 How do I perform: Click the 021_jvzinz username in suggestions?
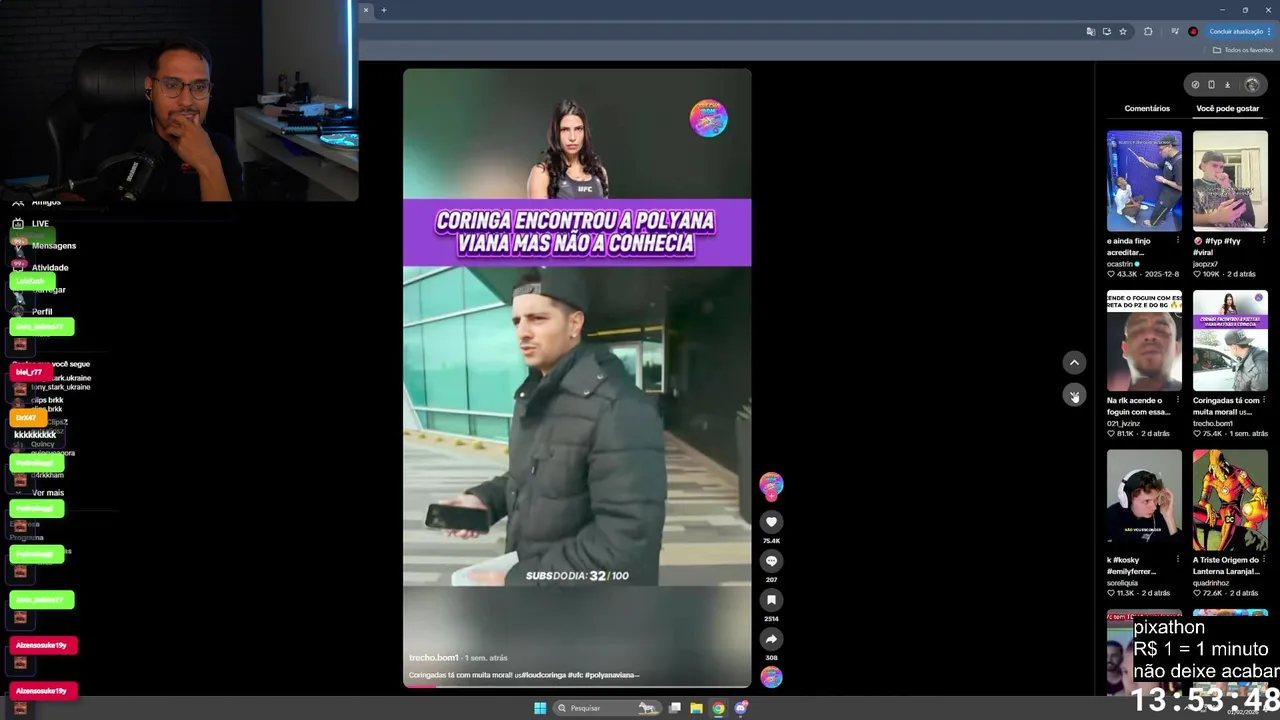(1123, 423)
